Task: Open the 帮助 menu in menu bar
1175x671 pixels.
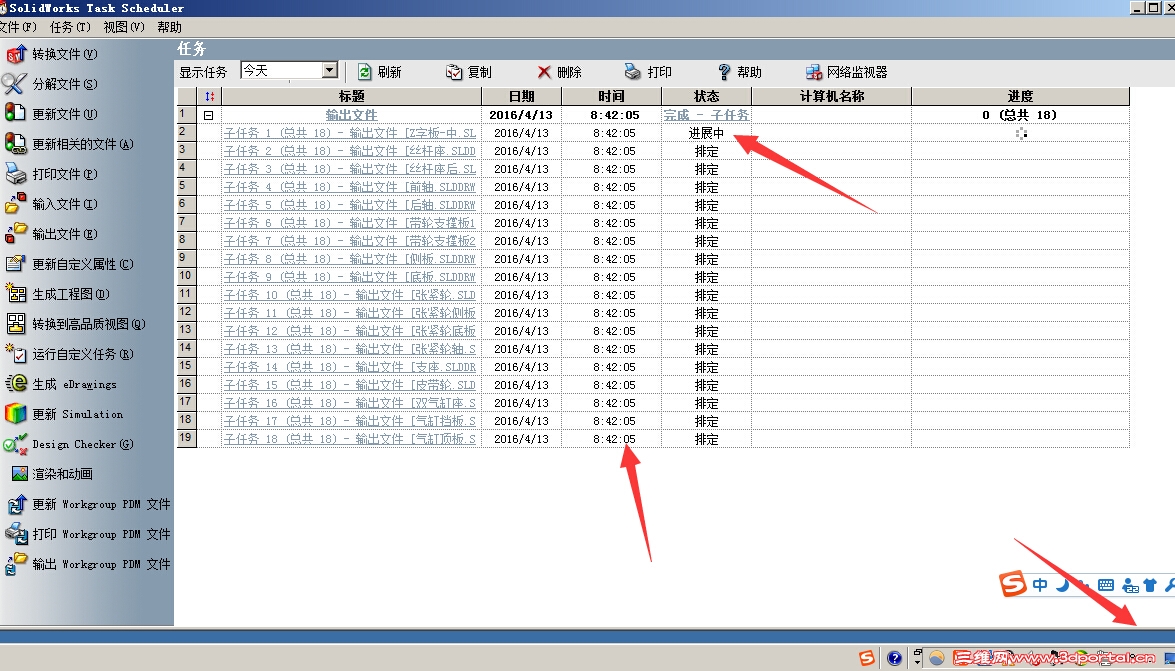Action: click(169, 27)
